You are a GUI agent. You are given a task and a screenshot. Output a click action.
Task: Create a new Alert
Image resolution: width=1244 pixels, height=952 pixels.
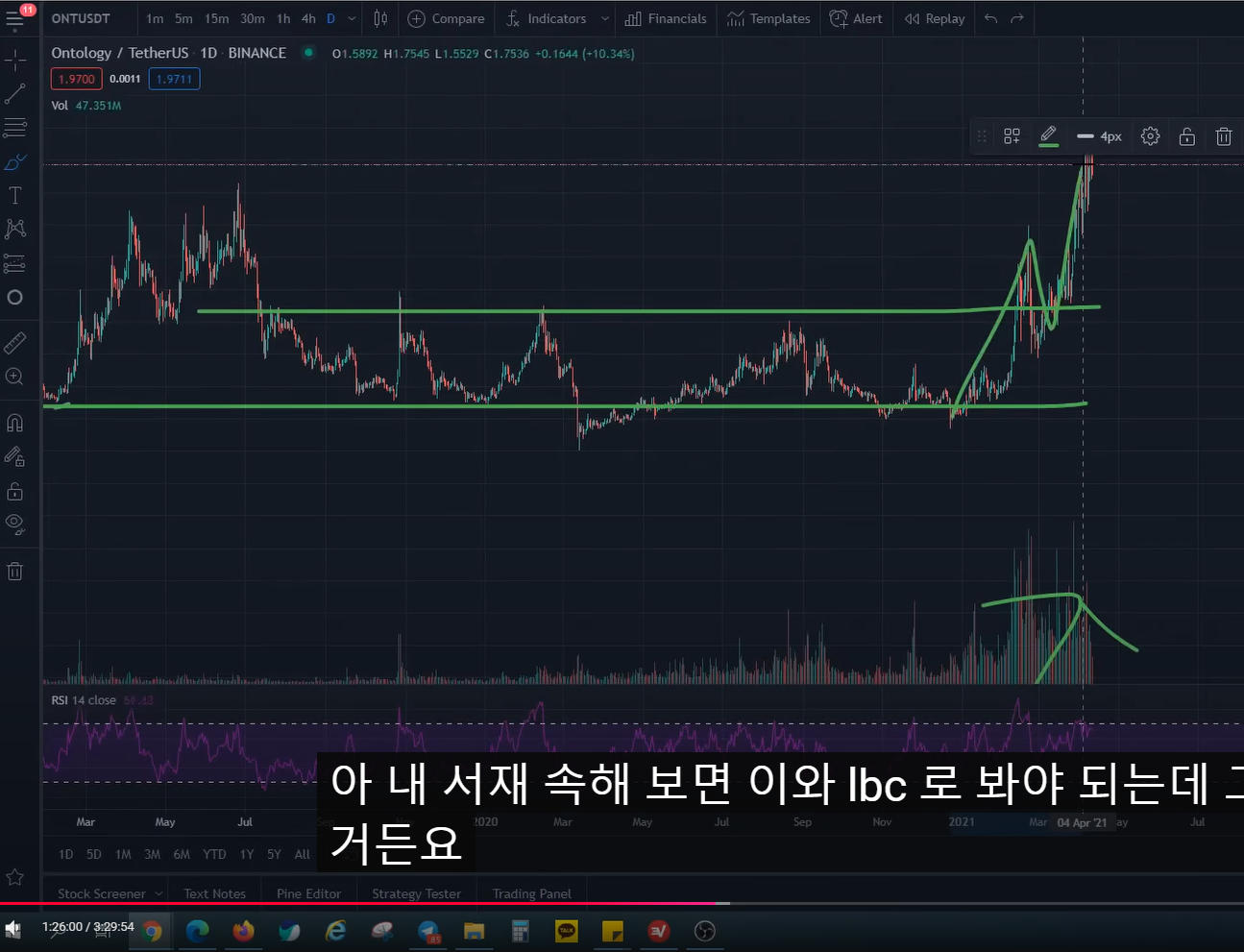[856, 18]
